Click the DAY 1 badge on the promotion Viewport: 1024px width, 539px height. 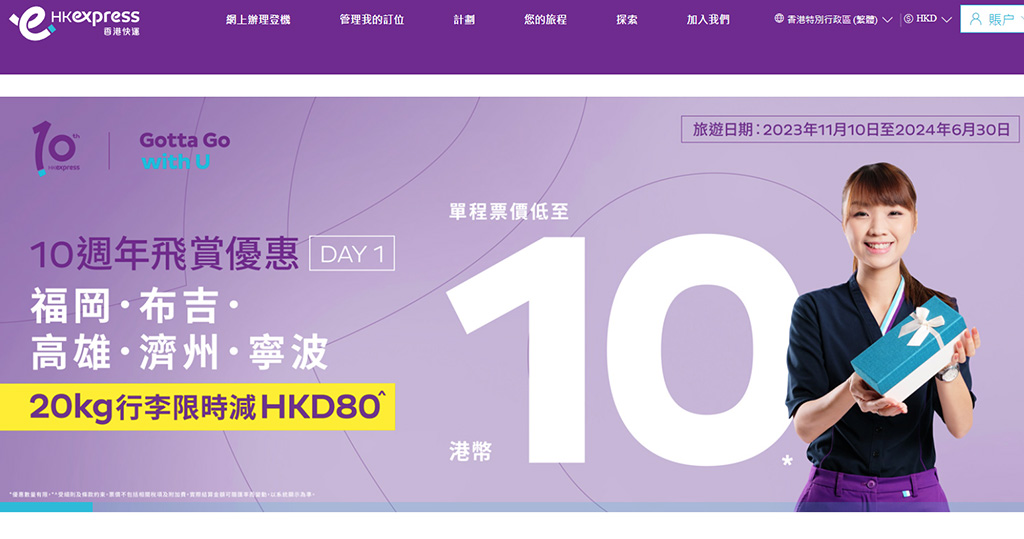(x=352, y=253)
